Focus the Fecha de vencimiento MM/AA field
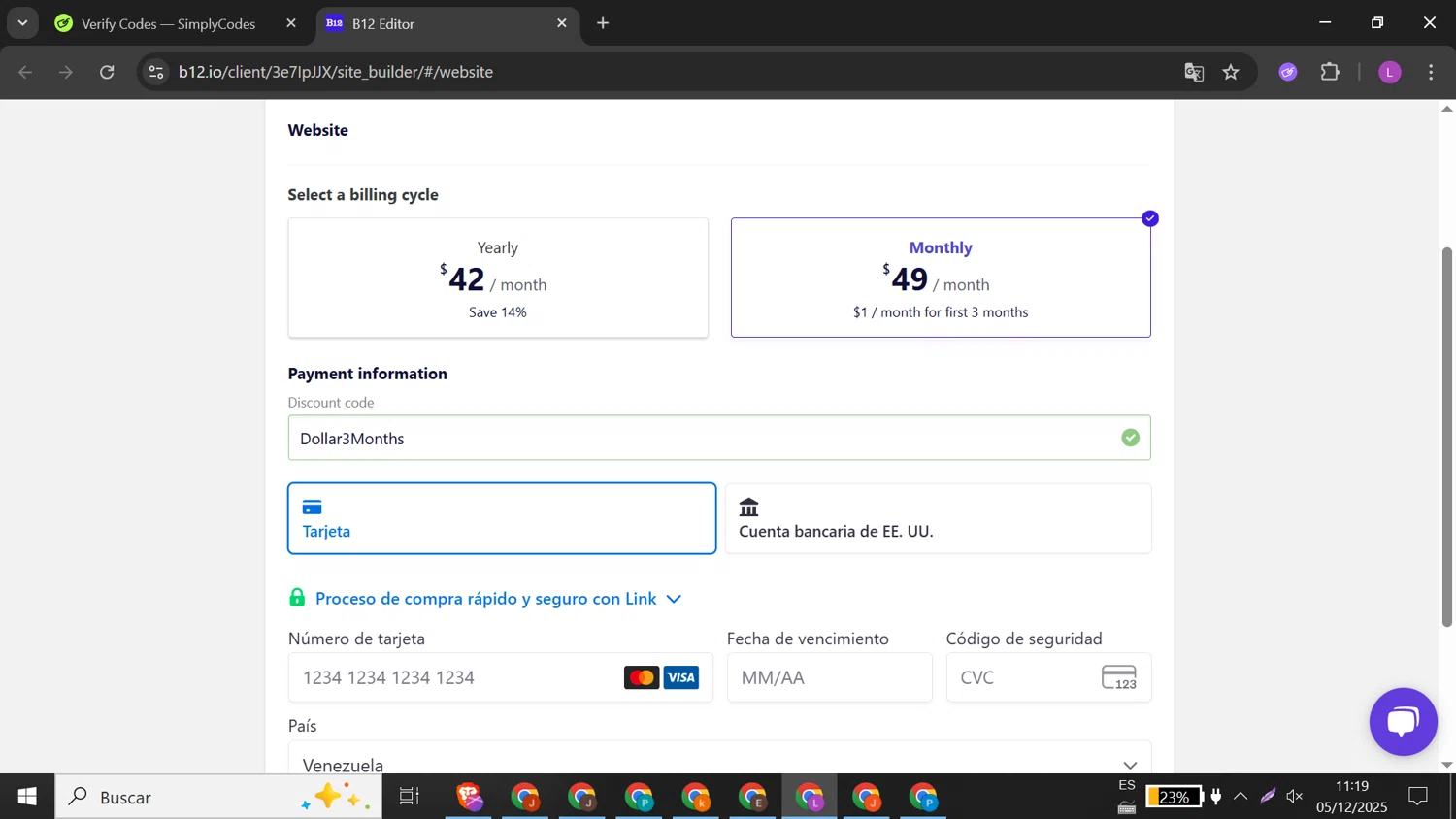This screenshot has height=819, width=1456. click(829, 677)
